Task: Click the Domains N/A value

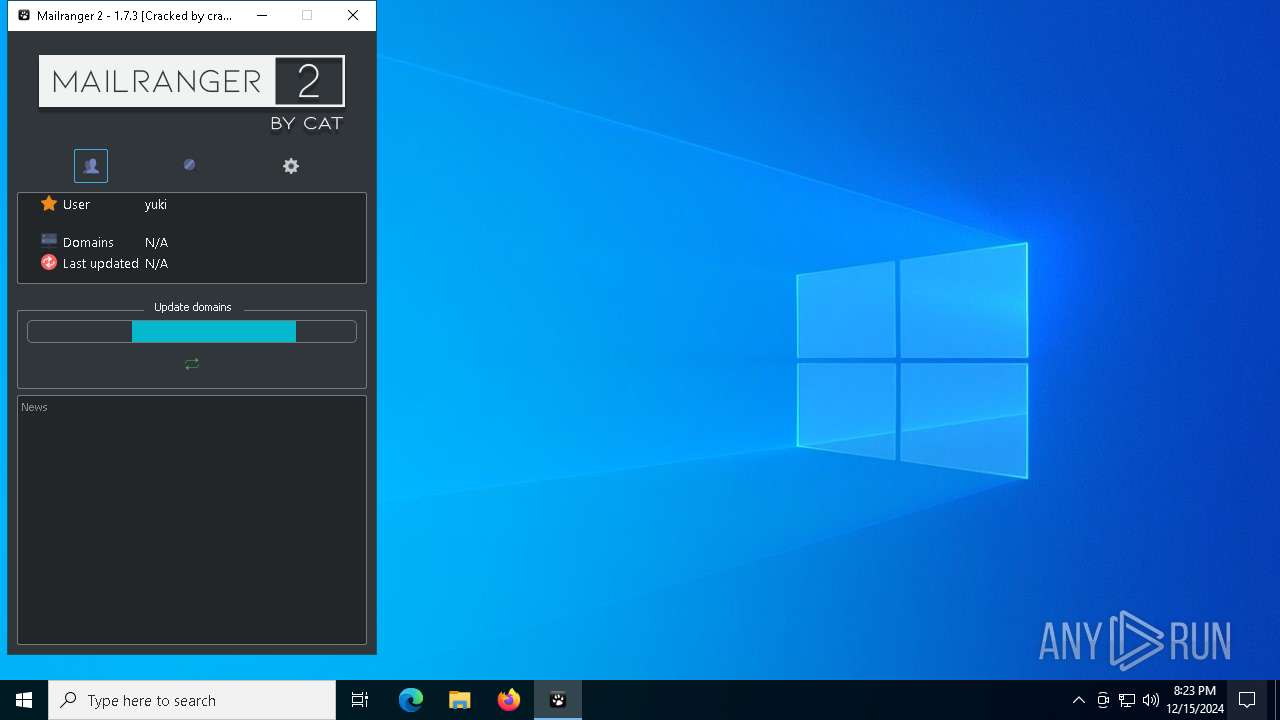Action: point(156,242)
